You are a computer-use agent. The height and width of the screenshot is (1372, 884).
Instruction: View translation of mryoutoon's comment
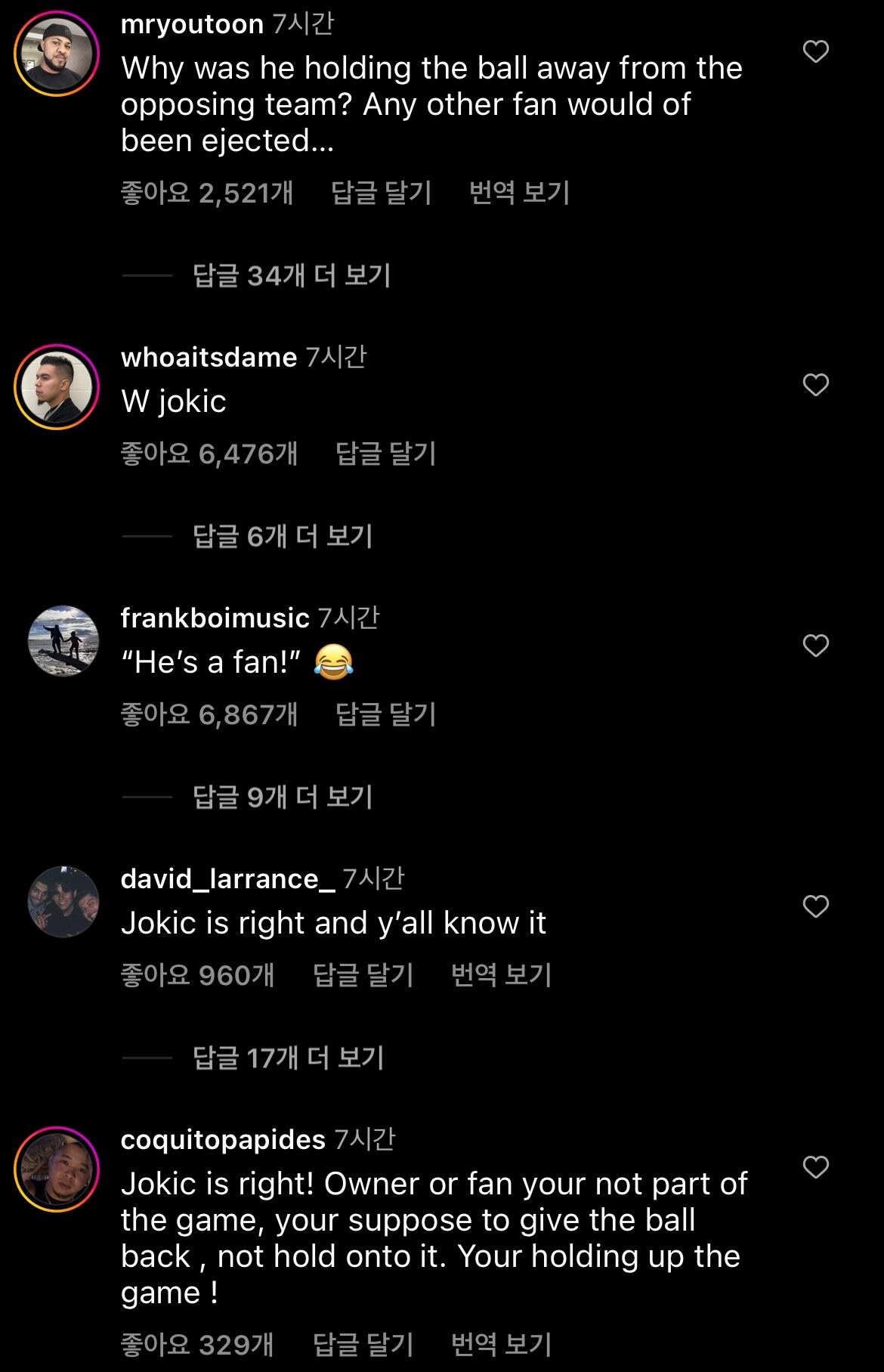pyautogui.click(x=519, y=193)
